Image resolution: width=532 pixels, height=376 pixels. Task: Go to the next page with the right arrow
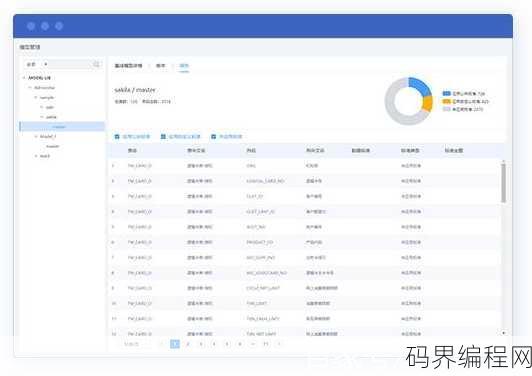click(x=279, y=344)
